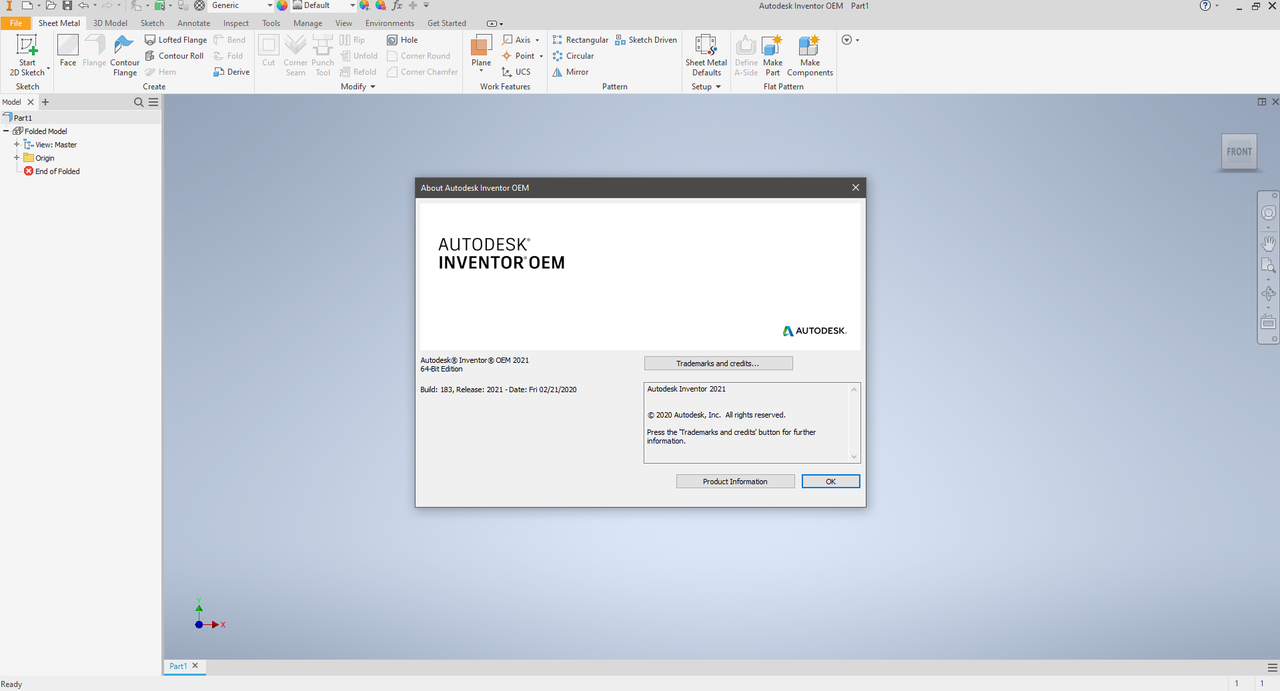The image size is (1280, 691).
Task: Select the Hole tool
Action: click(403, 40)
